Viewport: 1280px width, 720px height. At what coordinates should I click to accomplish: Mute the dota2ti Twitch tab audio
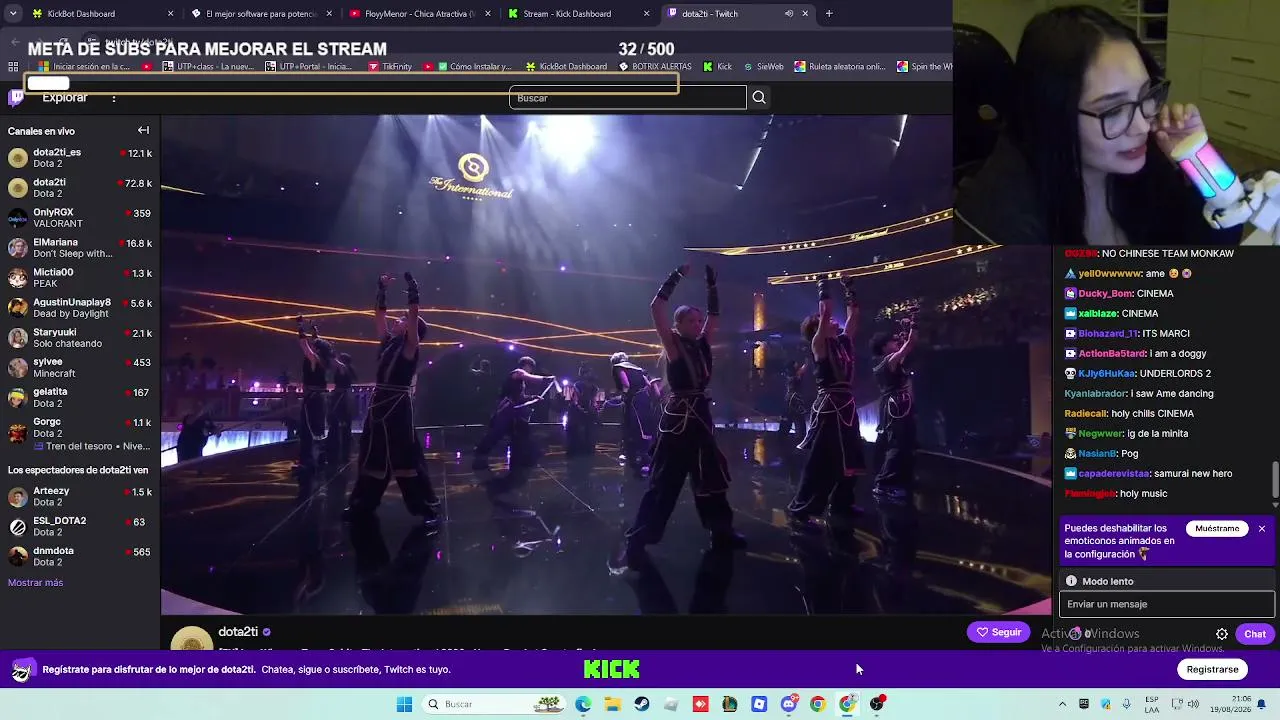coord(788,14)
